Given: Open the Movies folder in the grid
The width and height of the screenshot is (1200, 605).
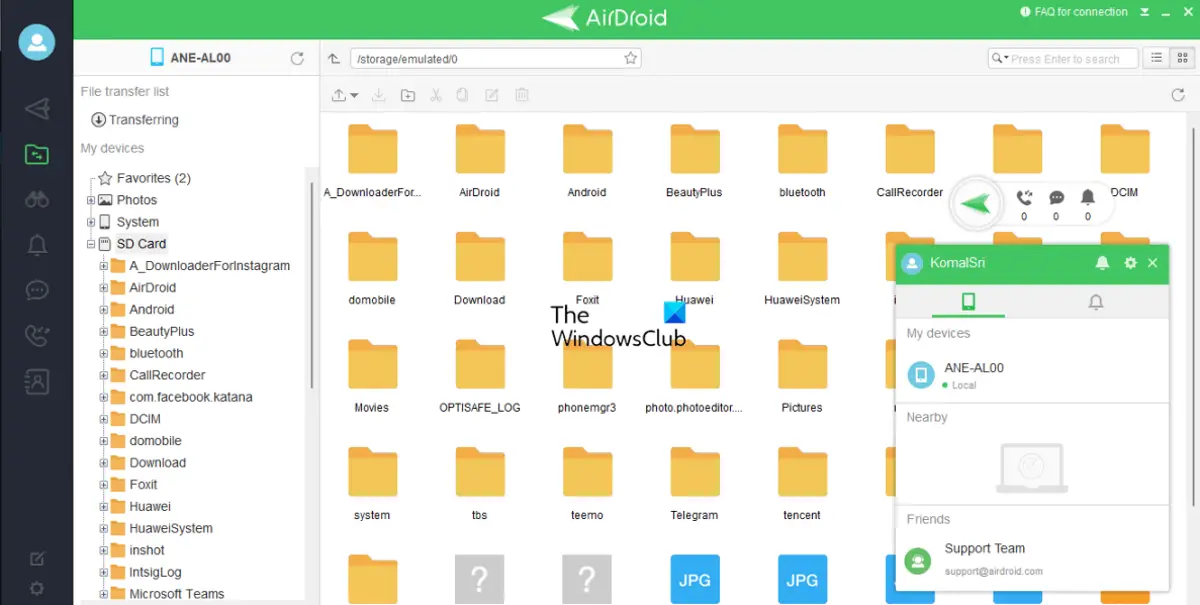Looking at the screenshot, I should pyautogui.click(x=372, y=376).
